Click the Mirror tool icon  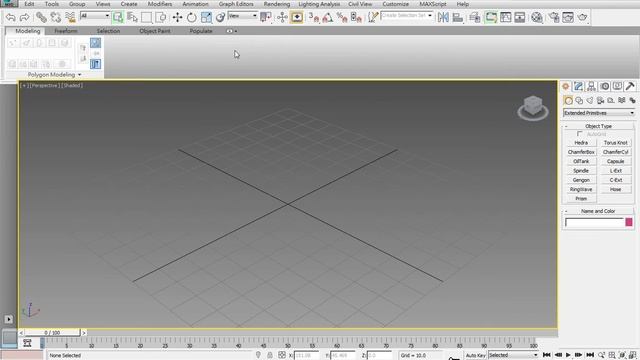[443, 17]
